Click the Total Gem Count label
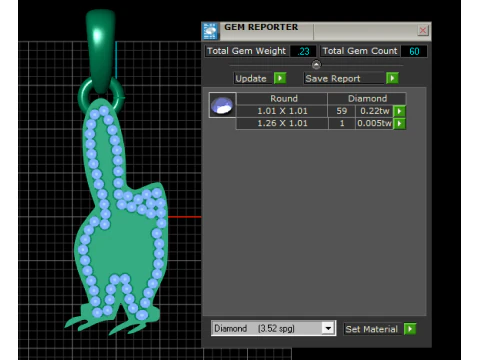Image resolution: width=480 pixels, height=360 pixels. 360,51
